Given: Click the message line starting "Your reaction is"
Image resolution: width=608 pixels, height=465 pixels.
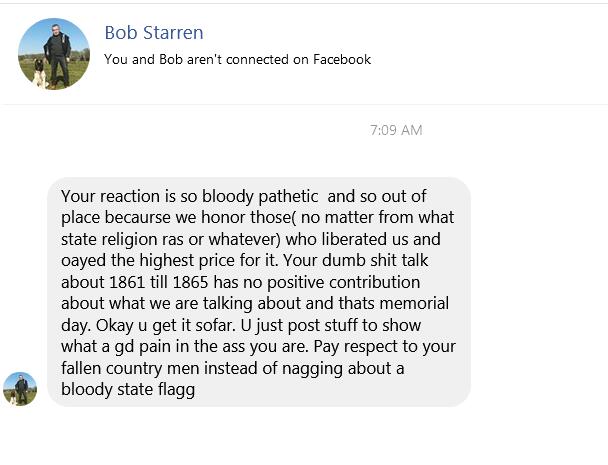Looking at the screenshot, I should point(244,196).
